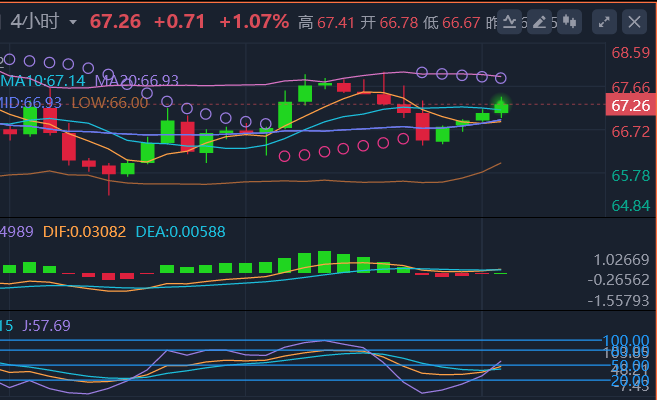
Task: Click the 68.59 label on price axis
Action: pos(631,53)
